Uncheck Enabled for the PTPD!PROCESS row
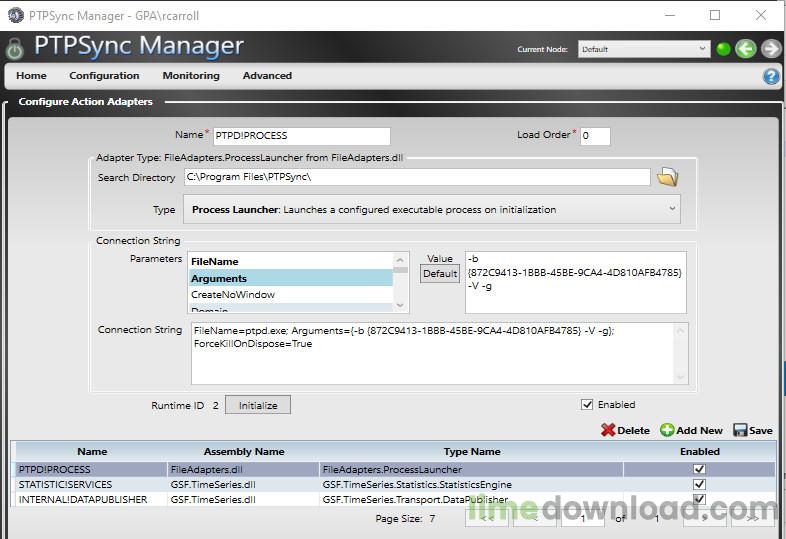Screen dimensions: 786x539 (699, 469)
